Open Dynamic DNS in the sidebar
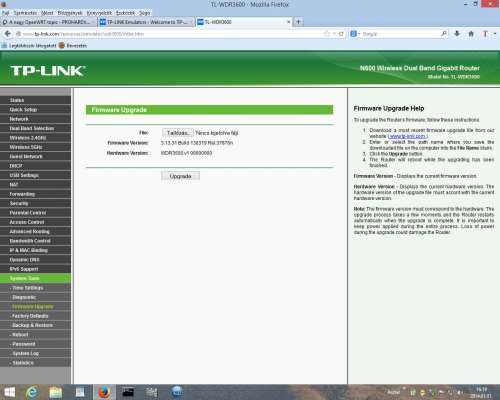500x400 pixels. (x=35, y=259)
